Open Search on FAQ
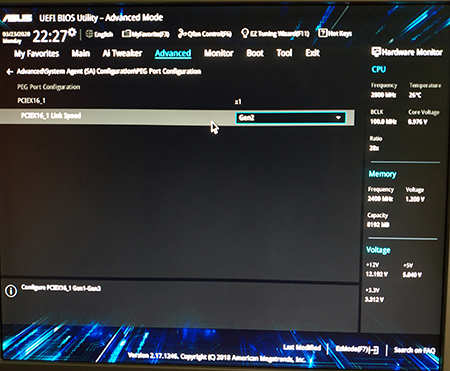Image resolution: width=450 pixels, height=371 pixels. [x=414, y=350]
